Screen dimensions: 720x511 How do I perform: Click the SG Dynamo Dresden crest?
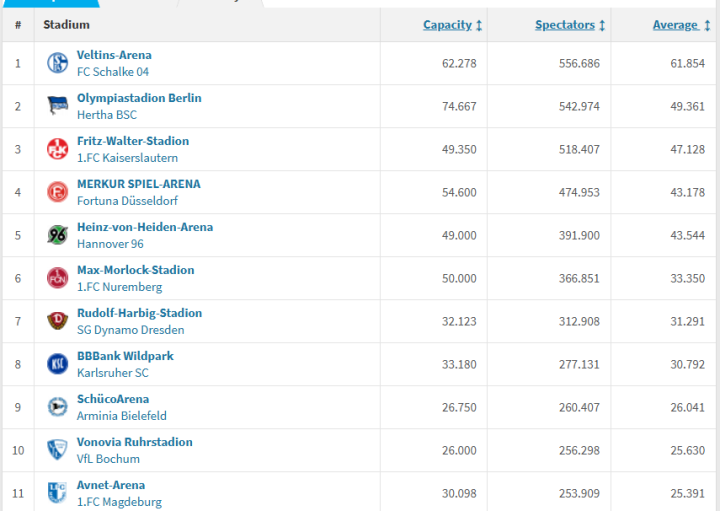(57, 321)
